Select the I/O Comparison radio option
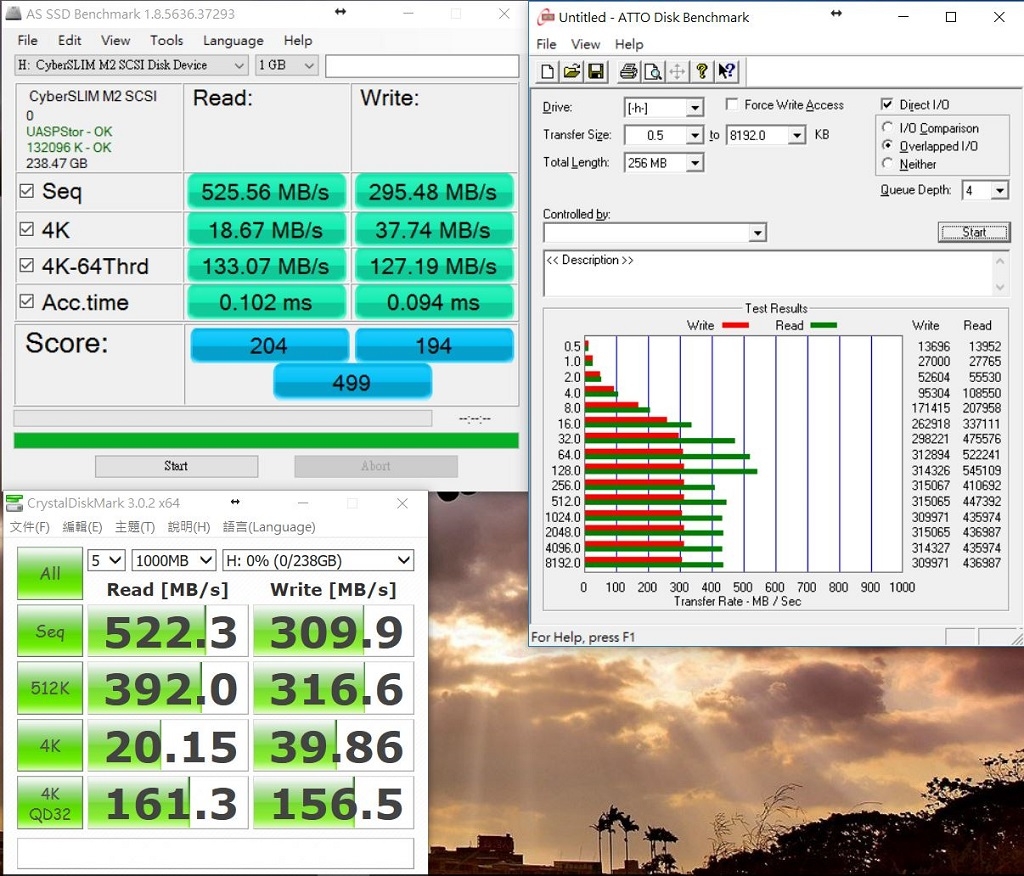 887,127
